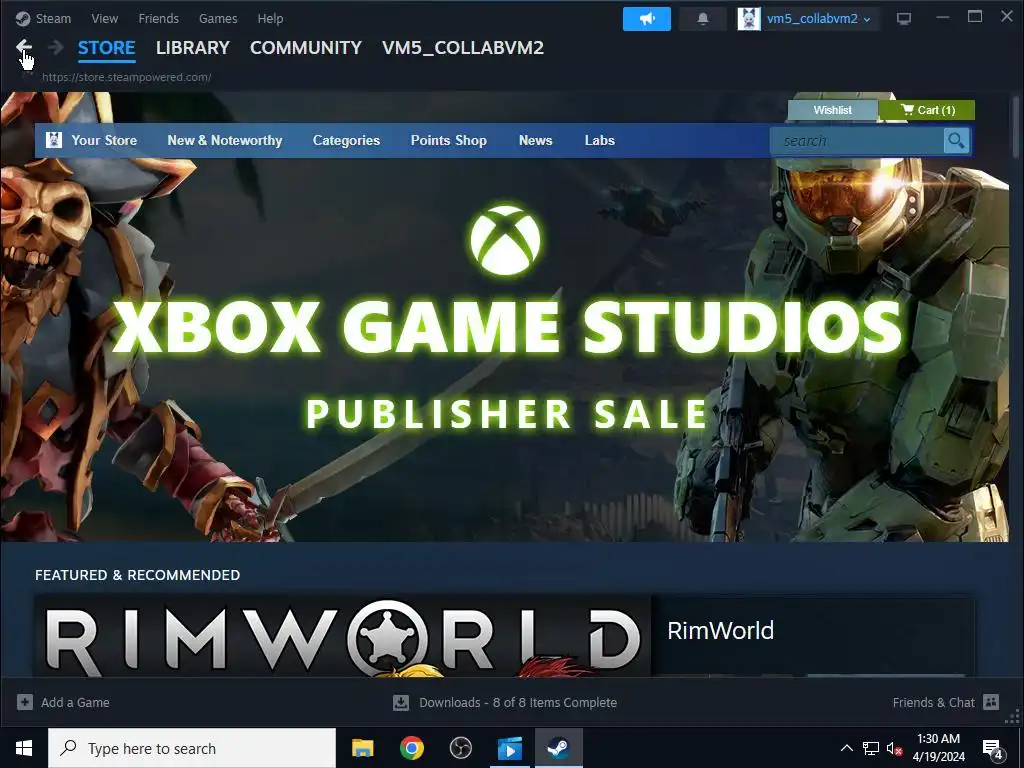Switch to the COMMUNITY tab

pos(306,48)
